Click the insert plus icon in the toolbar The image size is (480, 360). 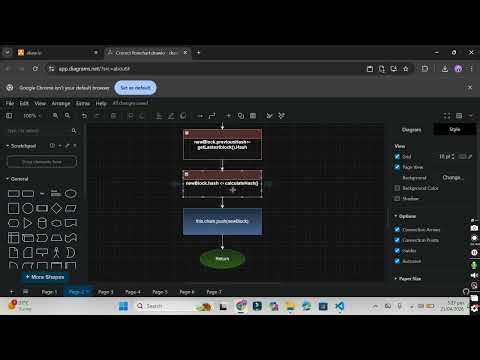(x=228, y=116)
